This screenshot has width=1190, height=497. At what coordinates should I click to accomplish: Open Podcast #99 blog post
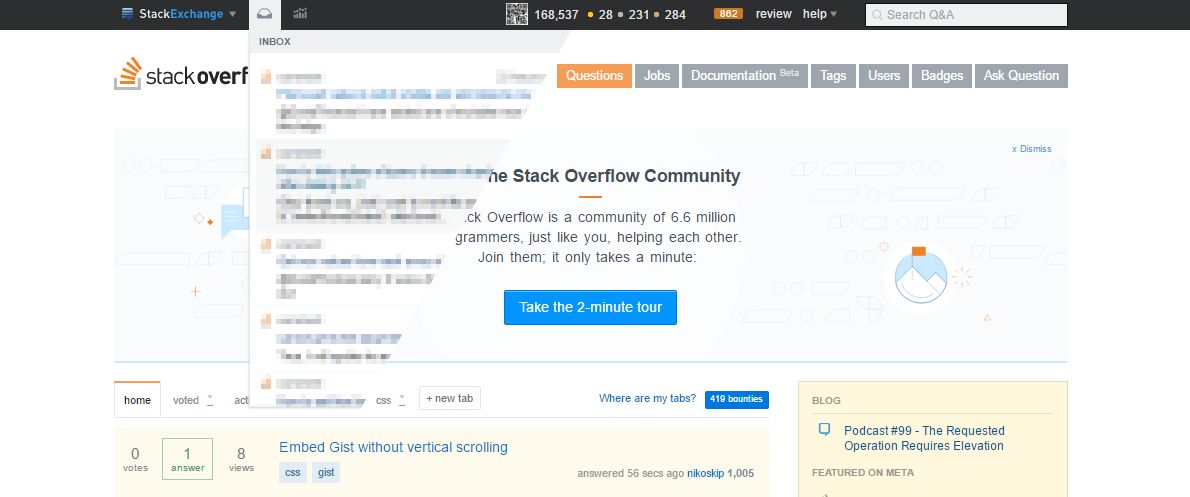924,438
